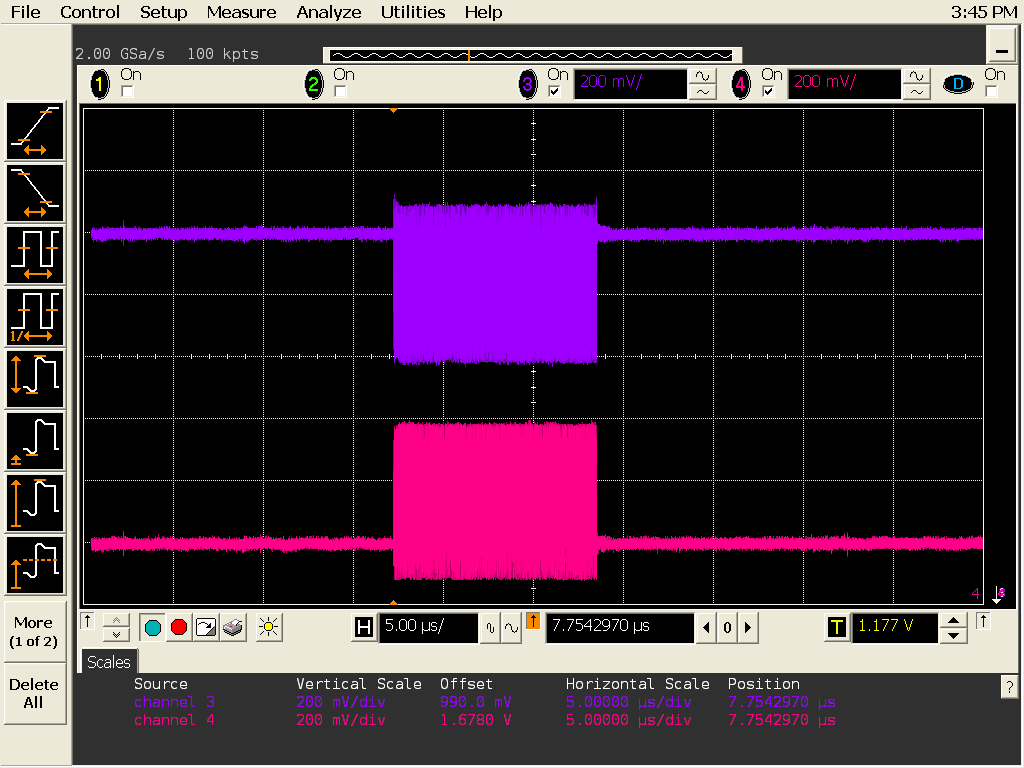The height and width of the screenshot is (768, 1024).
Task: Click the channel 3 purple number button
Action: pos(528,84)
